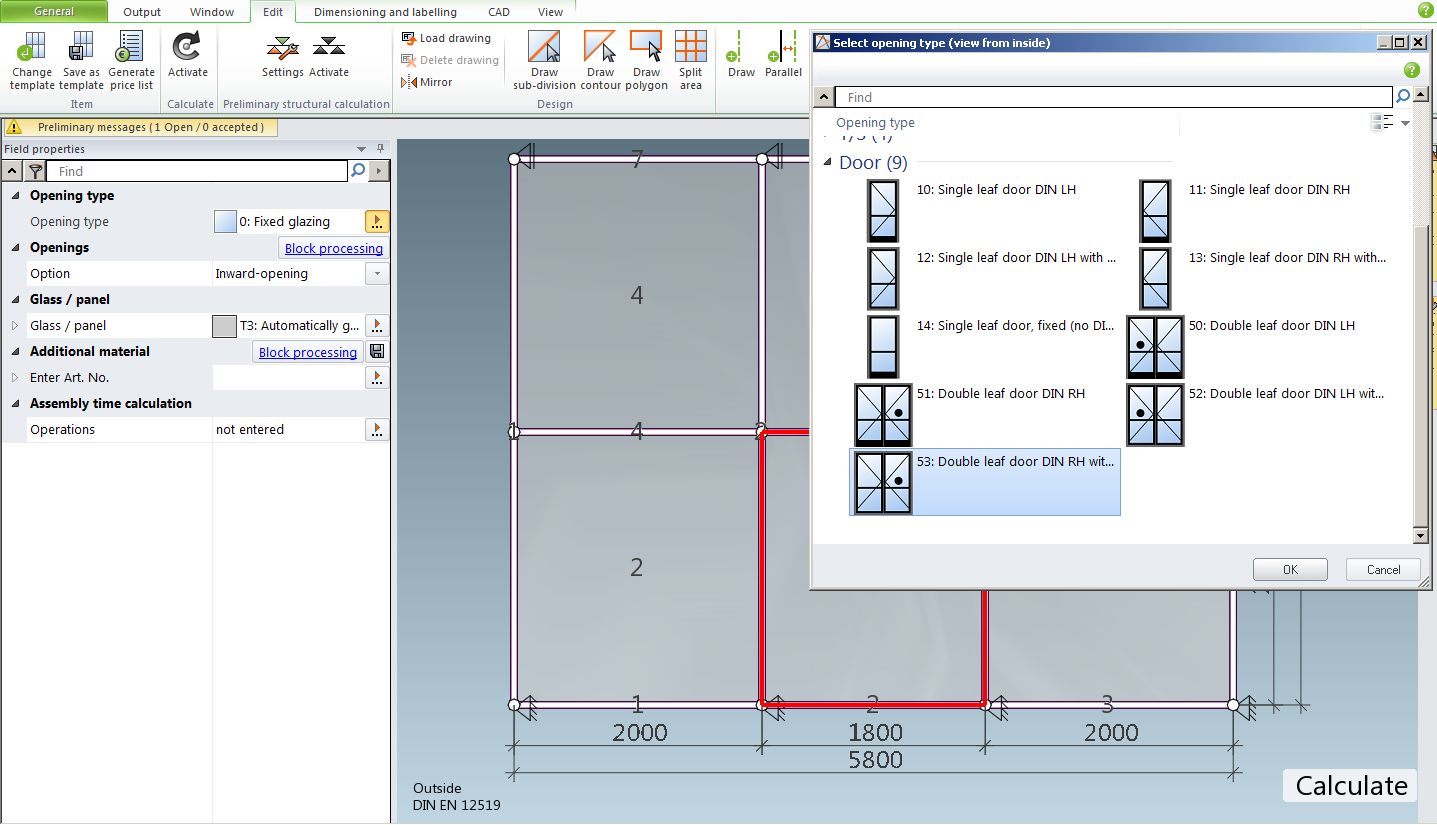Click Block processing link beside Openings

[x=333, y=248]
